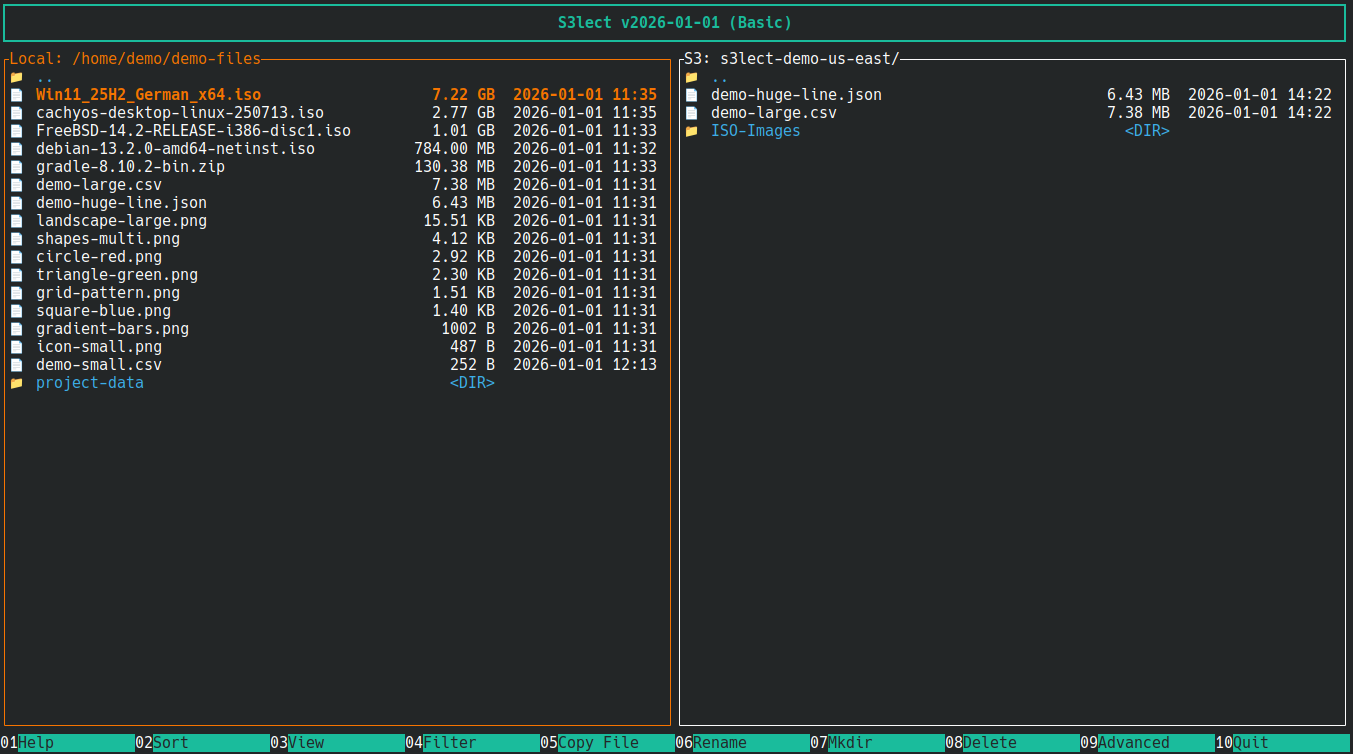Click the file icon next to Win11_25H2_German_x64.iso
The width and height of the screenshot is (1353, 754).
pos(16,94)
